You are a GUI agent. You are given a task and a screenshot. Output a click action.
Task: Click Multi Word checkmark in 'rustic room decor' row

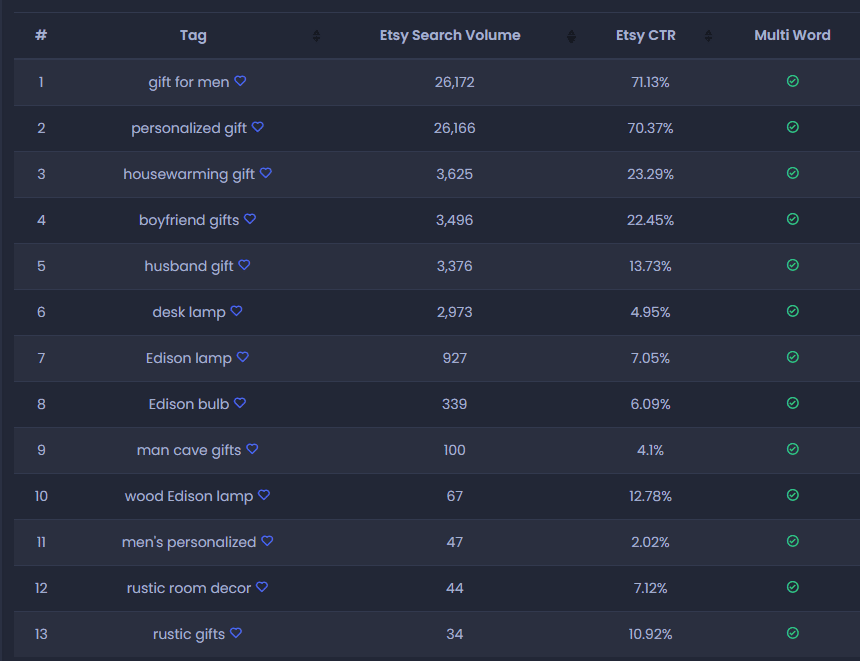(x=793, y=587)
